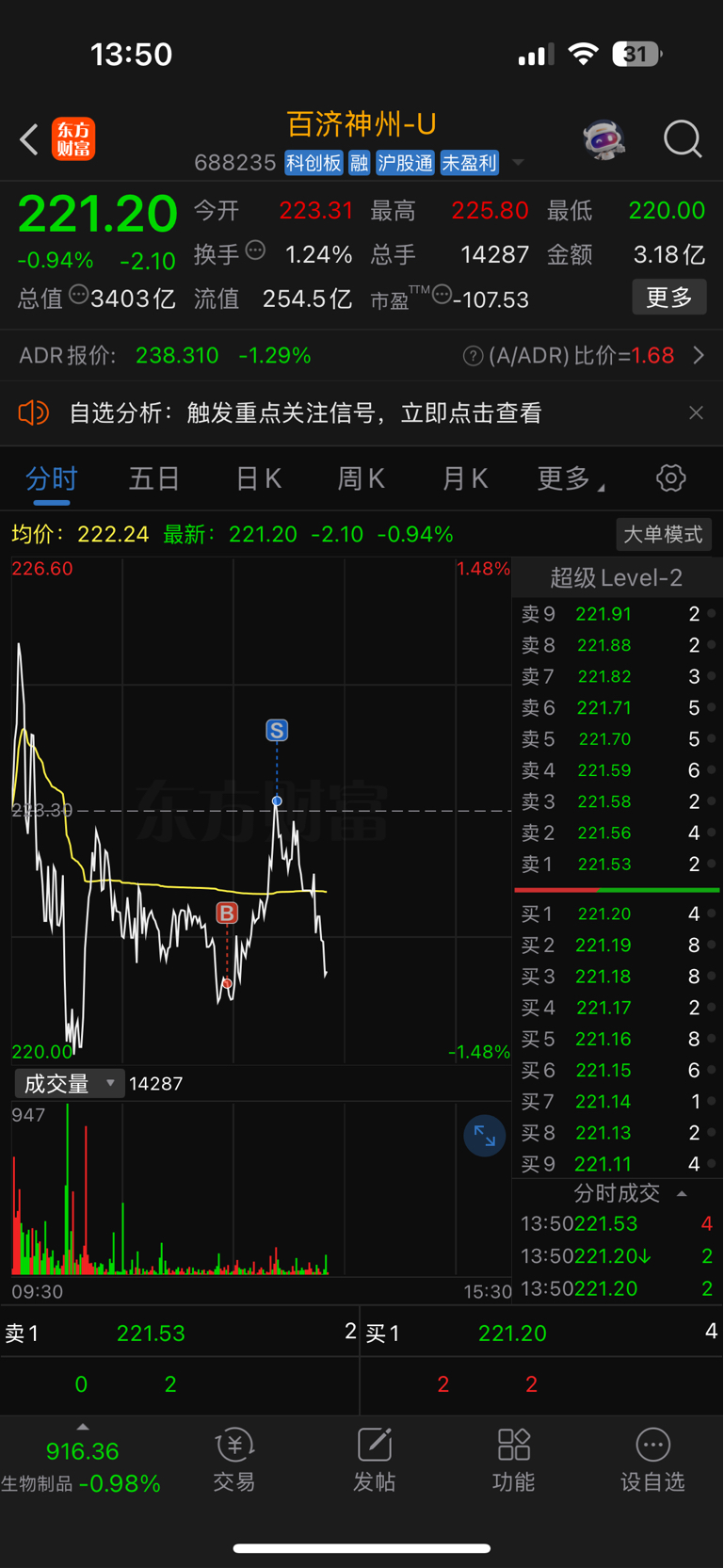This screenshot has height=1568, width=724.
Task: Tap the 均价 222.24 label
Action: [x=80, y=535]
